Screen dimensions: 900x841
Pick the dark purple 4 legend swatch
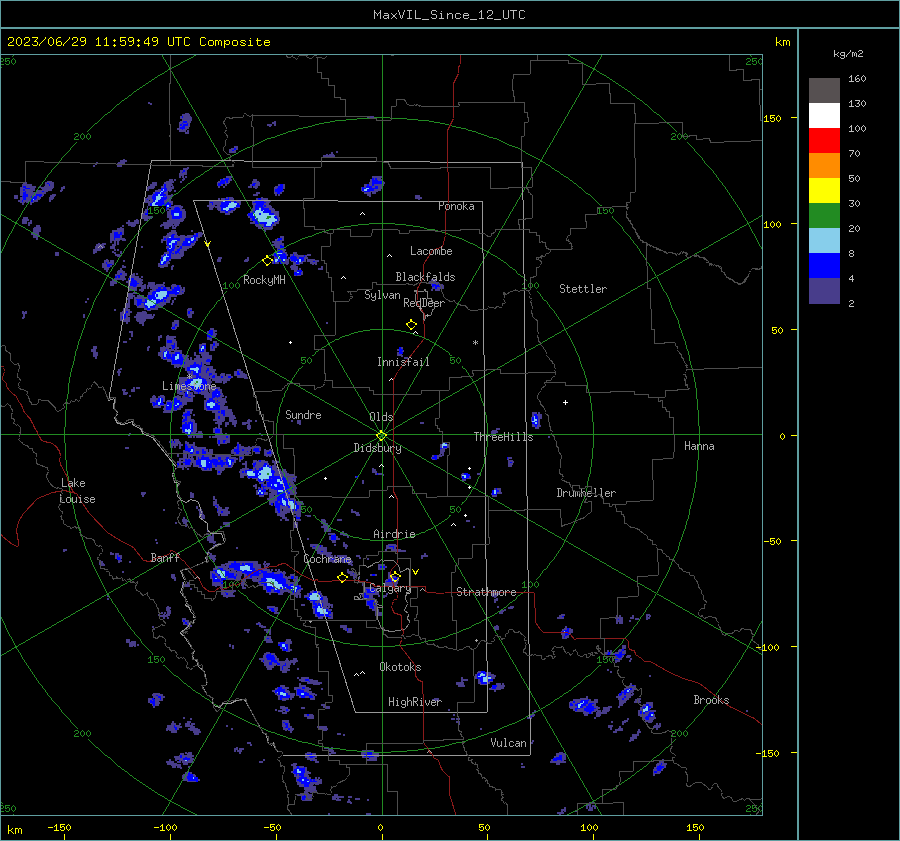[824, 290]
